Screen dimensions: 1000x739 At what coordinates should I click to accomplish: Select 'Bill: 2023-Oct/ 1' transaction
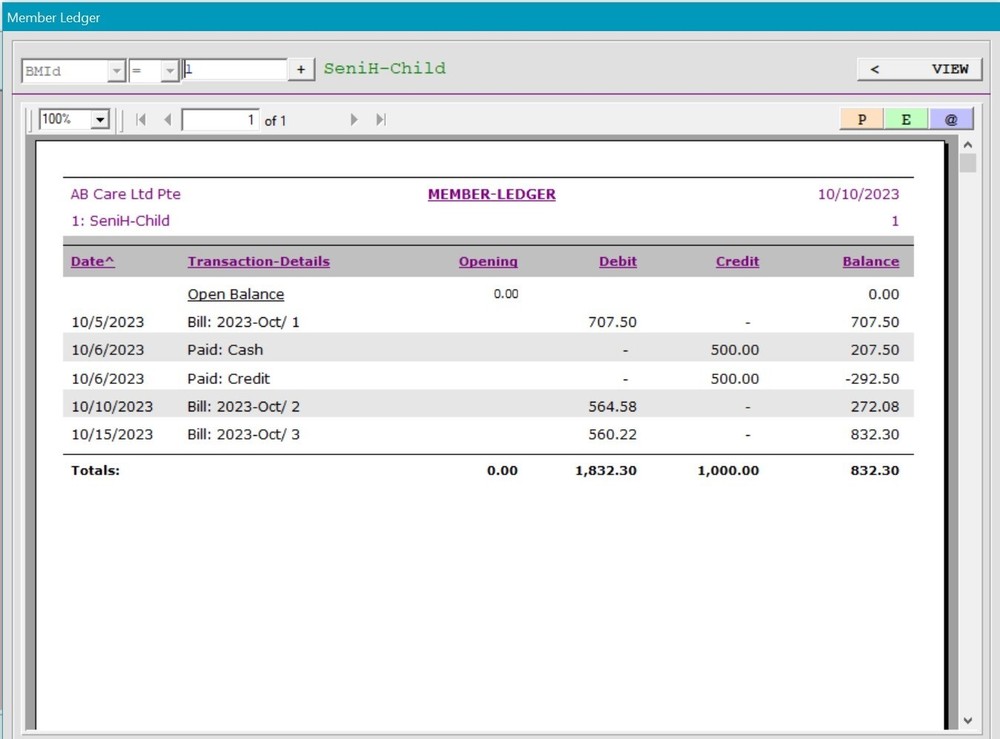[243, 322]
